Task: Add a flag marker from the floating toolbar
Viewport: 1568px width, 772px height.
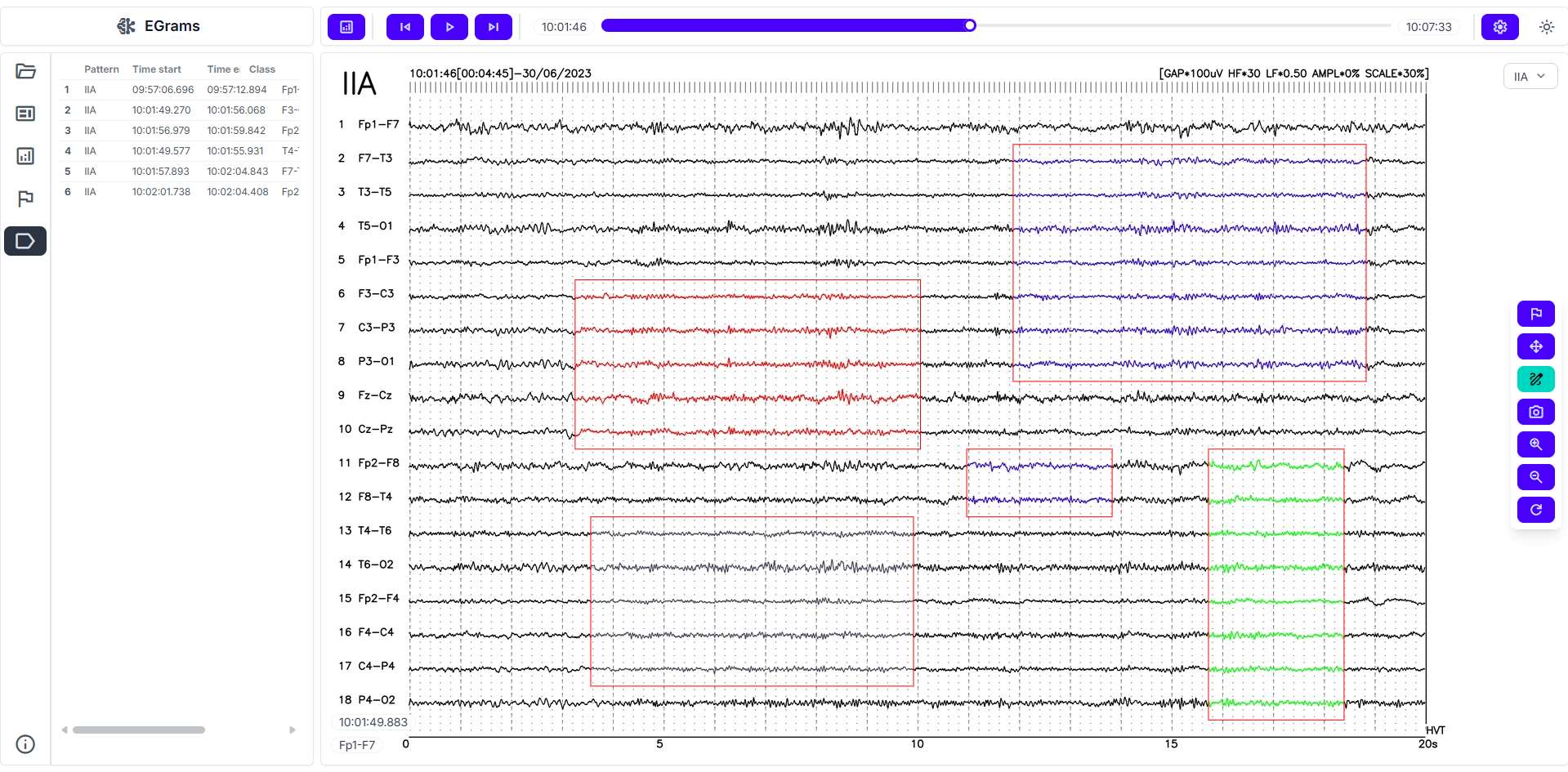Action: click(1535, 314)
